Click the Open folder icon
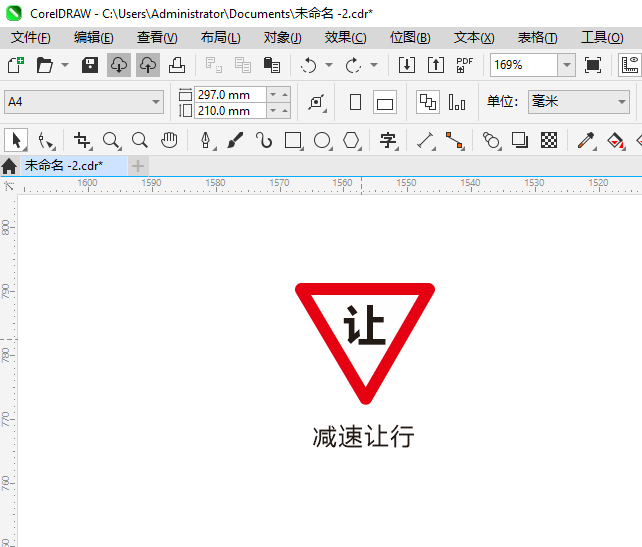Screen dimensions: 642x547 coord(44,65)
